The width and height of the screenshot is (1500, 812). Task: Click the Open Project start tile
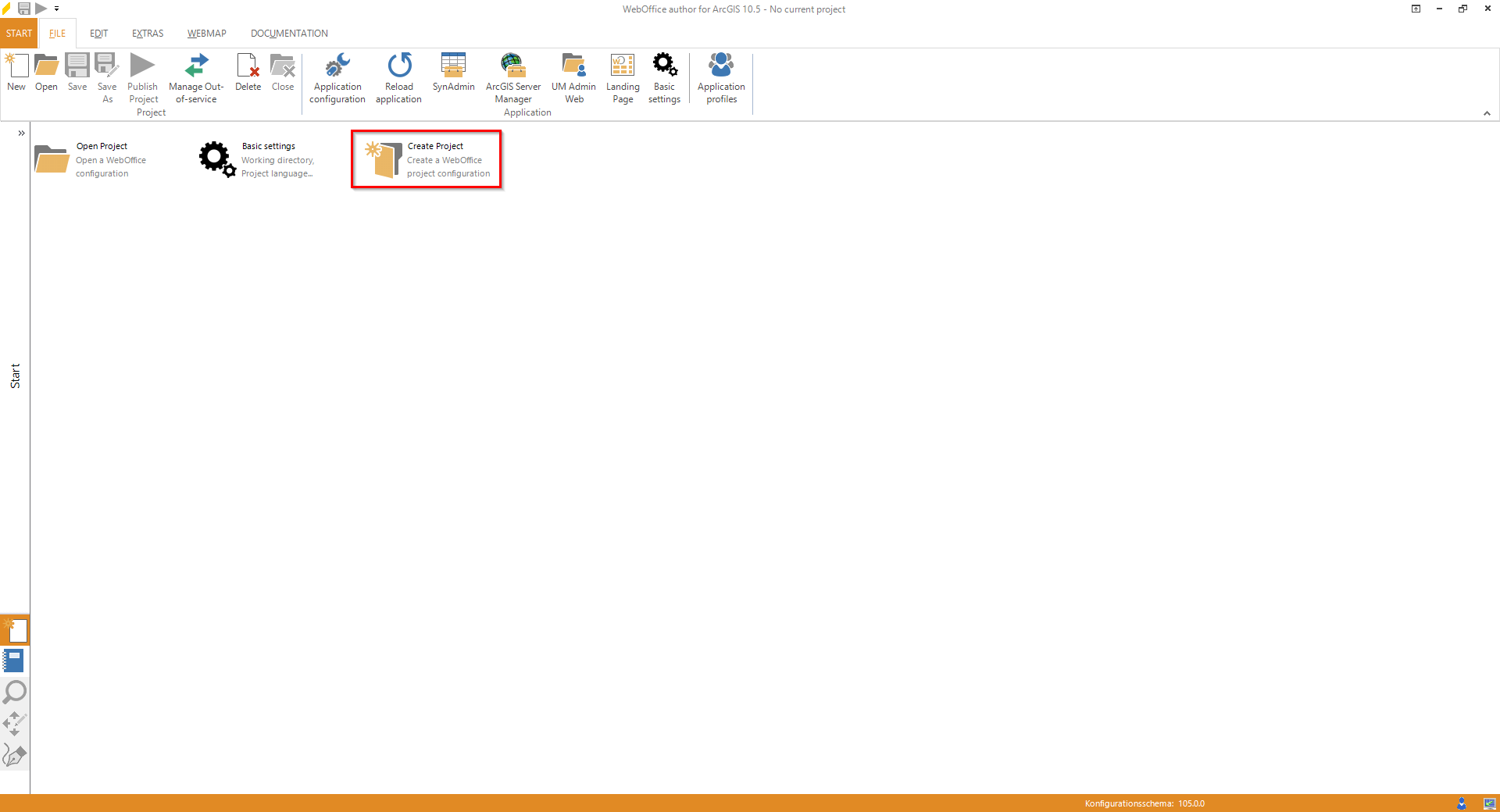[92, 159]
